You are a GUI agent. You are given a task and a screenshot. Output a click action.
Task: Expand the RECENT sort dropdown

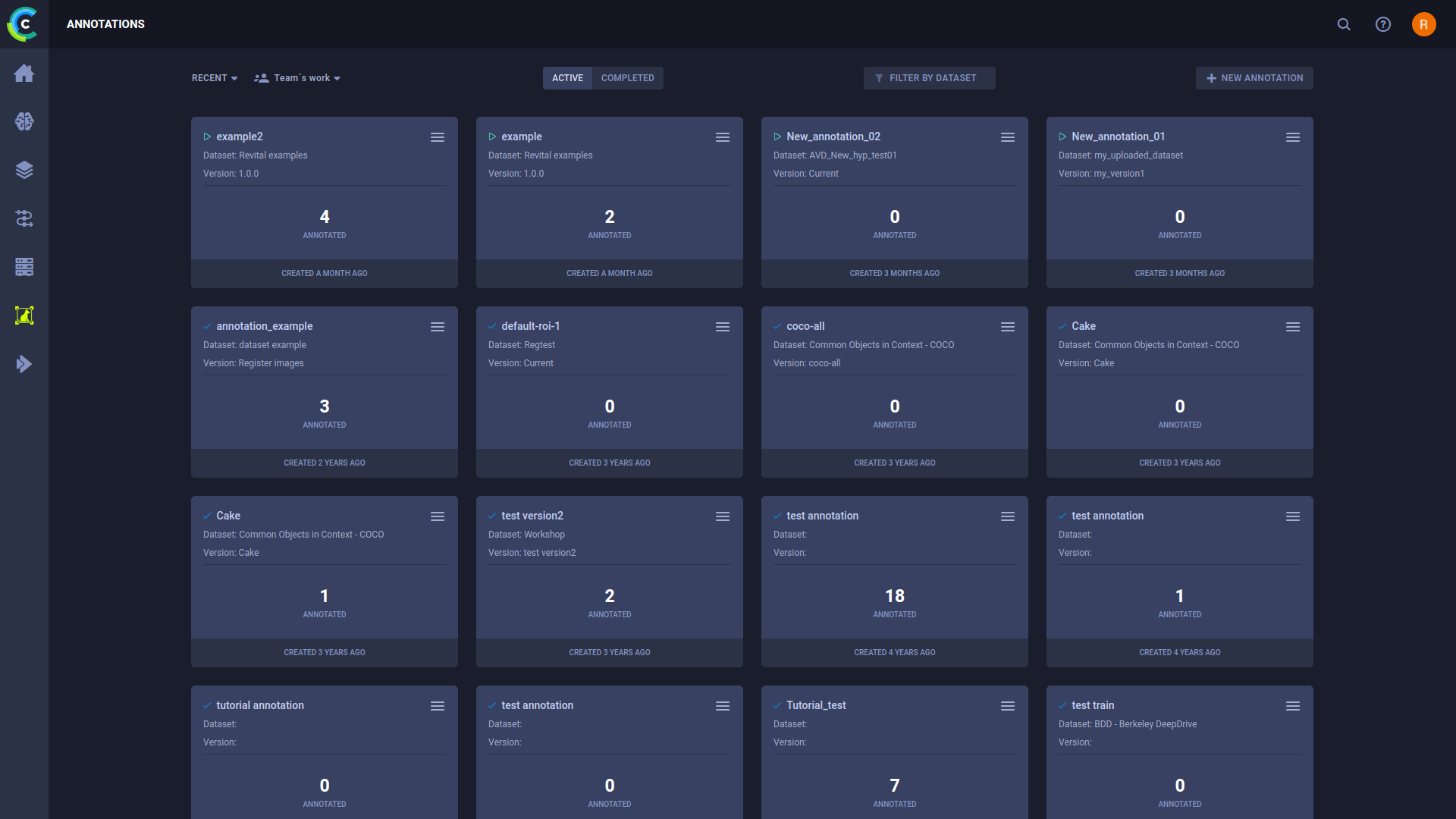click(x=215, y=78)
